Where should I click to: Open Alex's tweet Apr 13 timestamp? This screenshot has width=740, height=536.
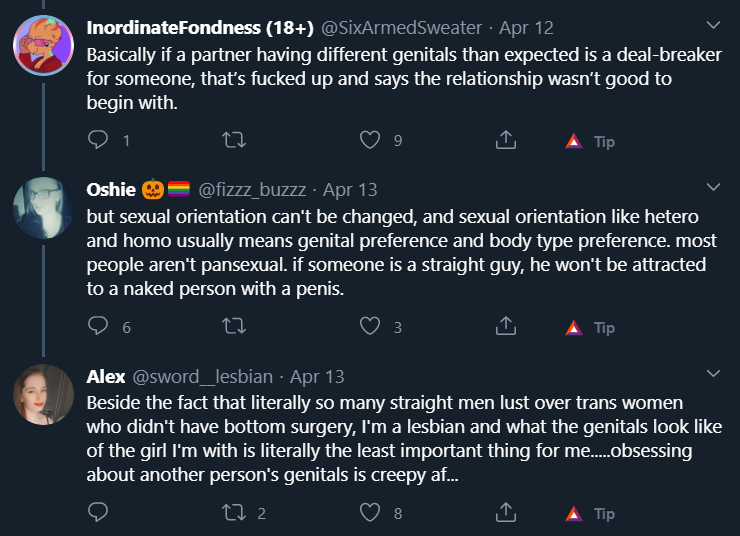(x=317, y=377)
